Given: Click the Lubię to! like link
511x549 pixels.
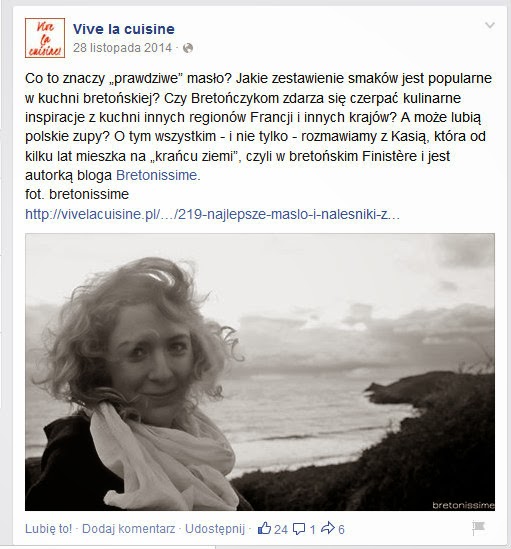Looking at the screenshot, I should coord(48,528).
